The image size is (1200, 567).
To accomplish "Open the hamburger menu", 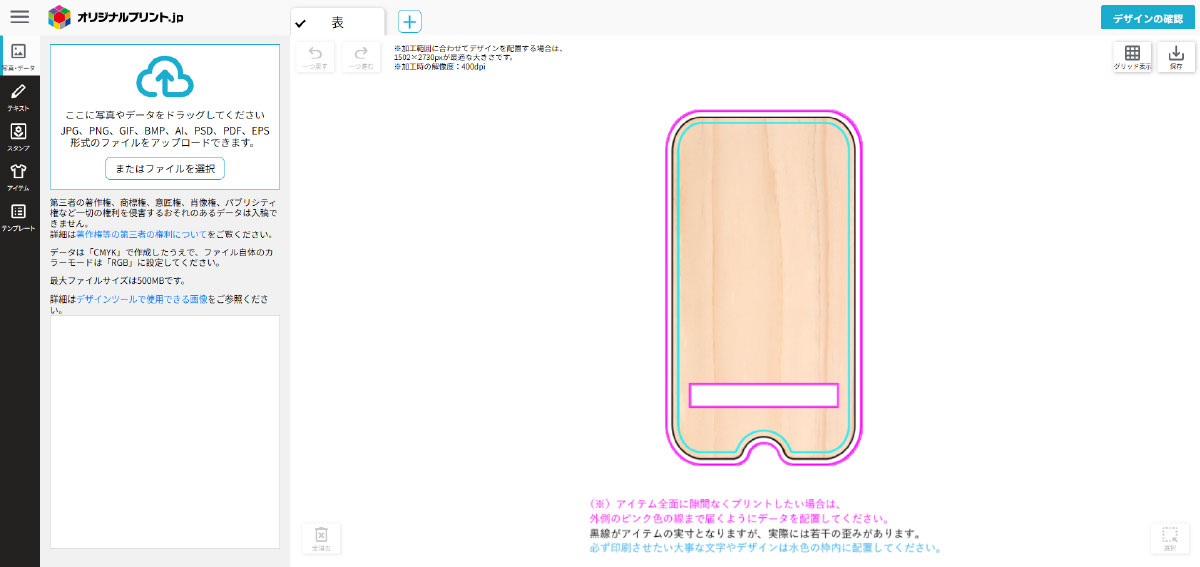I will [x=19, y=17].
